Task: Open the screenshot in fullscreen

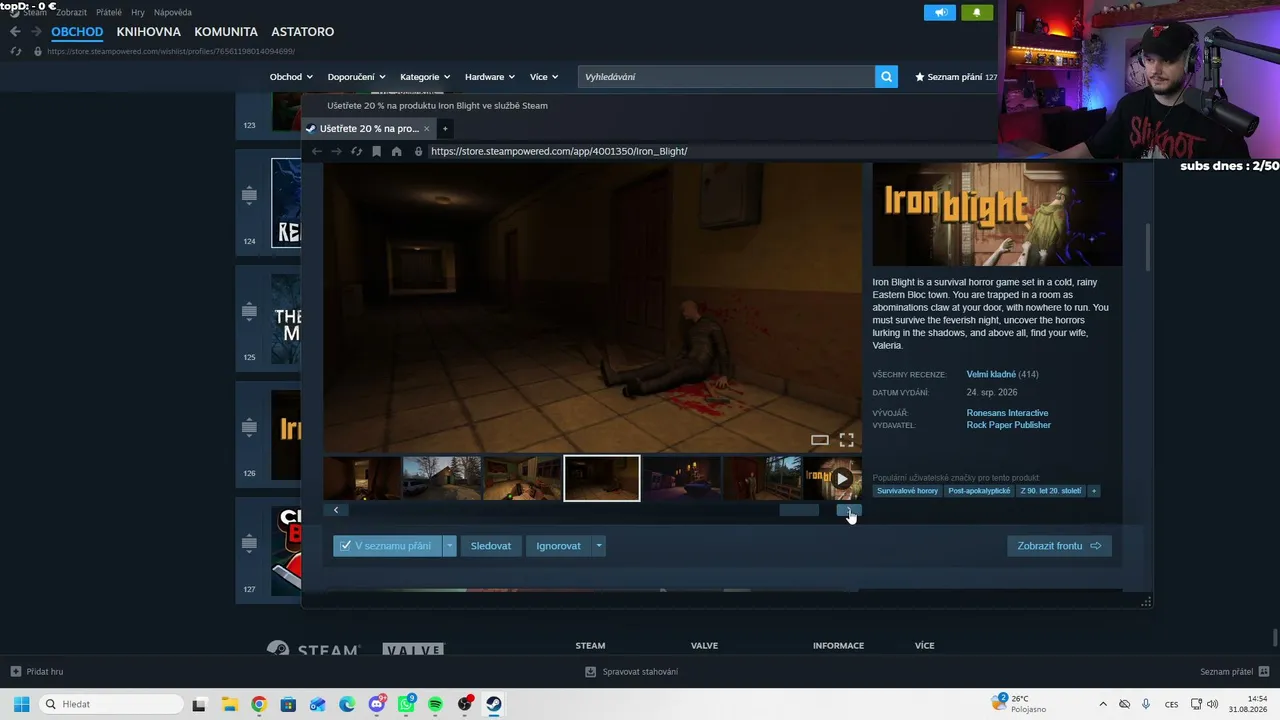Action: coord(846,440)
